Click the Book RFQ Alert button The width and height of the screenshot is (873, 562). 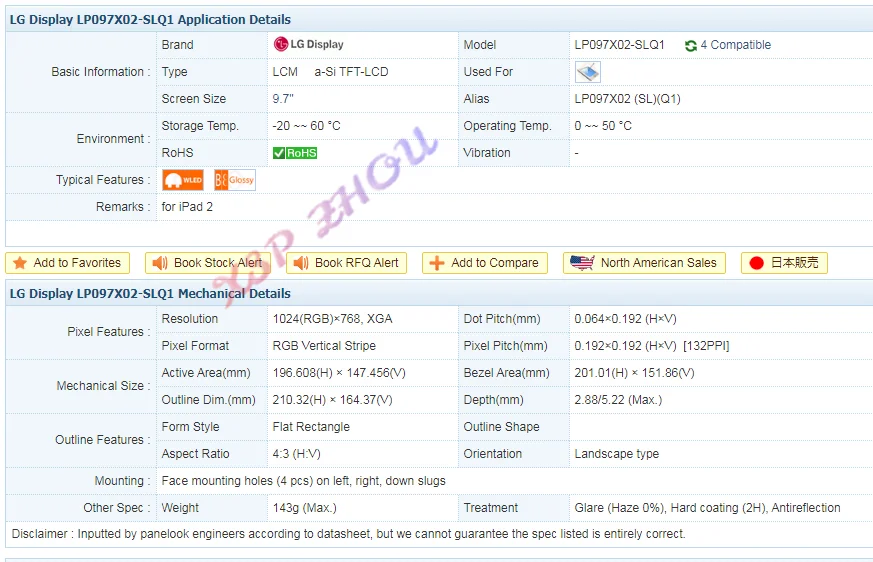[x=346, y=263]
